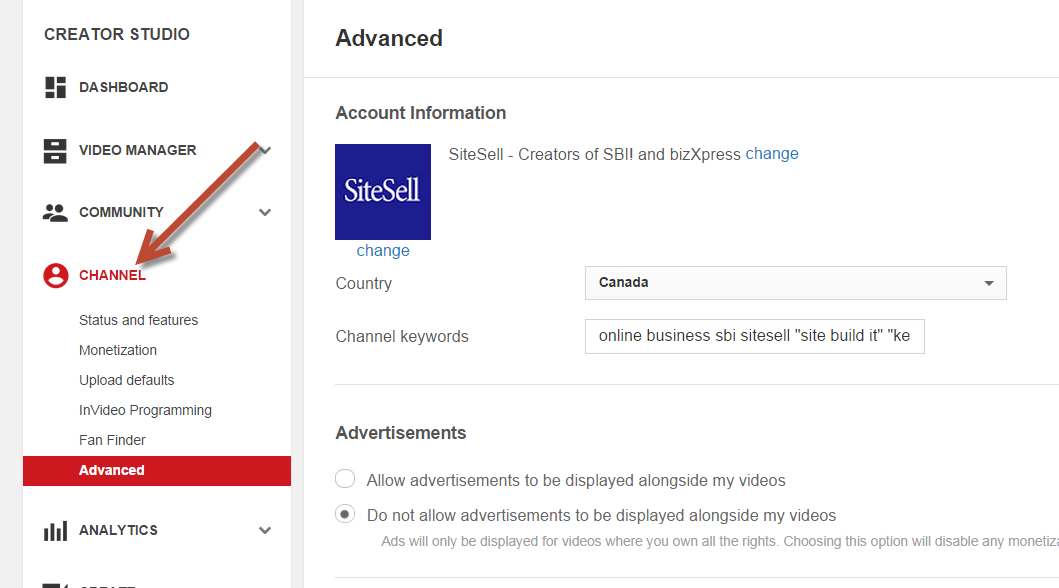
Task: Click the Community people icon
Action: (x=55, y=213)
